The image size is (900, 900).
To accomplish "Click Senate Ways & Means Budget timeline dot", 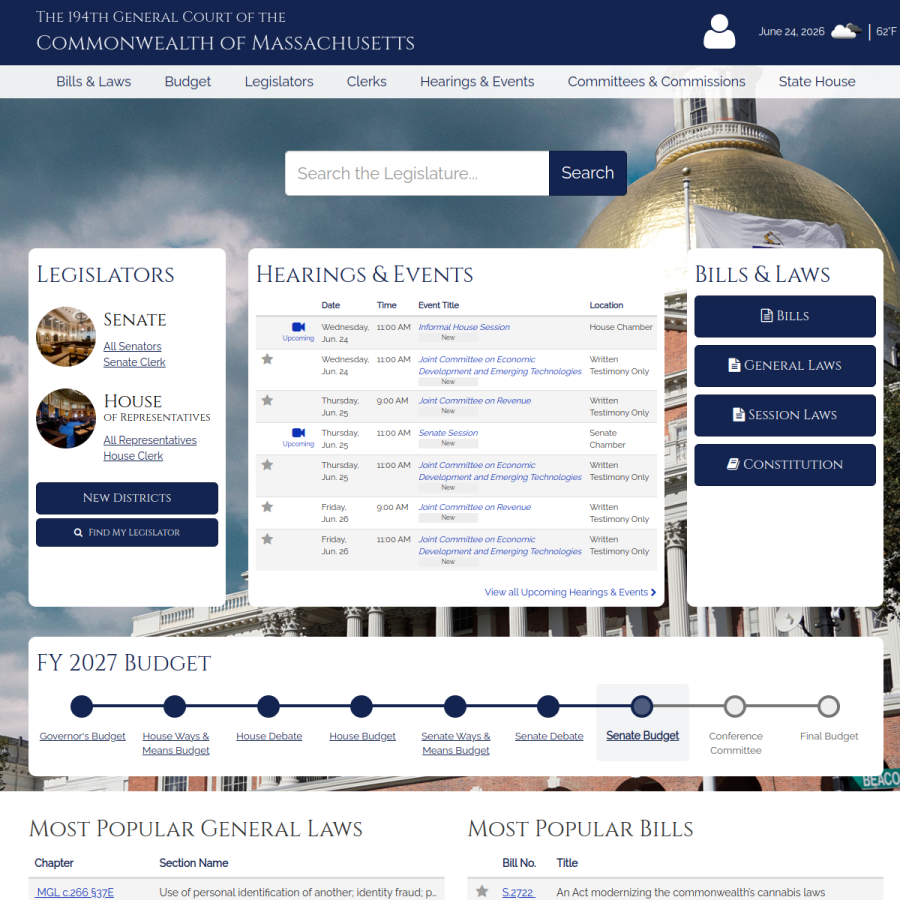I will (x=455, y=707).
